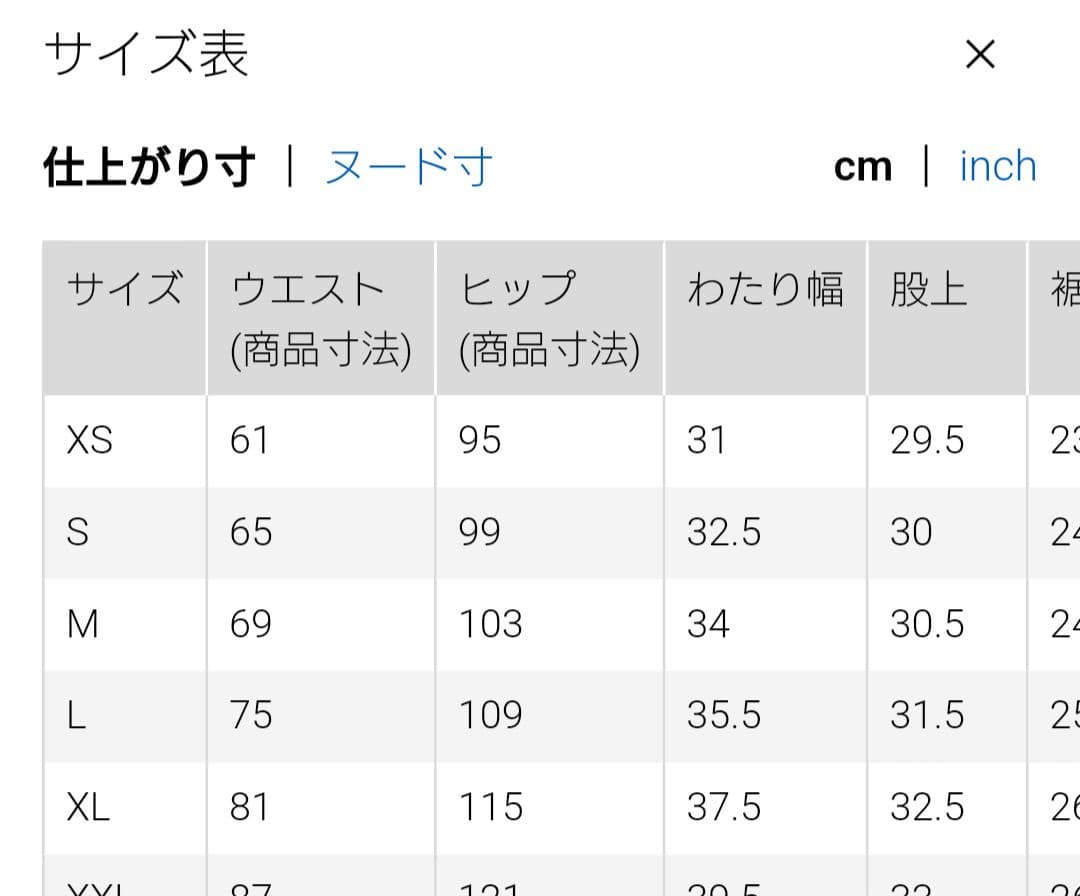Click the ウエスト(商品寸法) column header
The height and width of the screenshot is (896, 1080).
pyautogui.click(x=321, y=318)
